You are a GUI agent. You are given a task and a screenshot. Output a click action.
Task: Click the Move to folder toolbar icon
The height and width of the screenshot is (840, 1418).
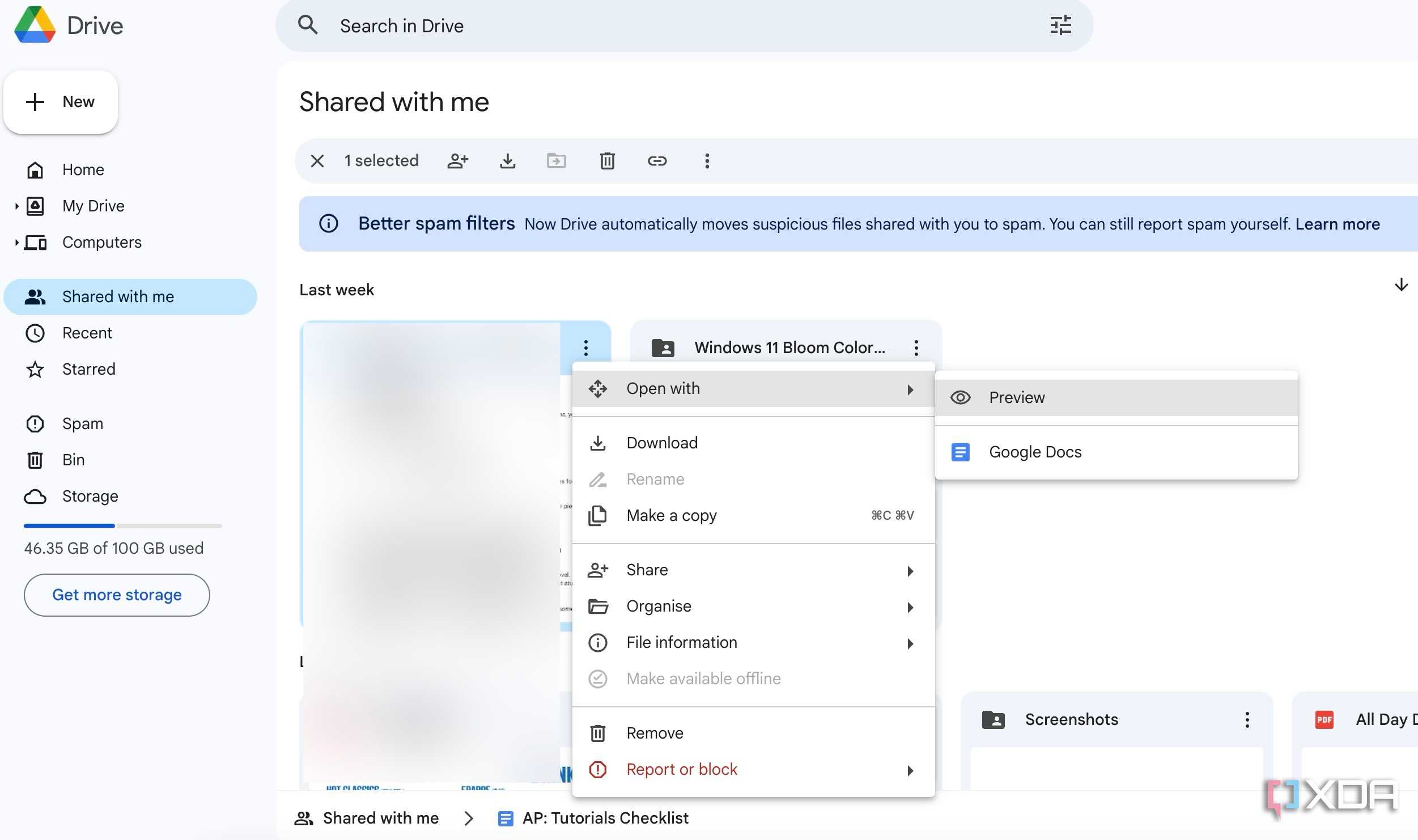click(x=557, y=161)
